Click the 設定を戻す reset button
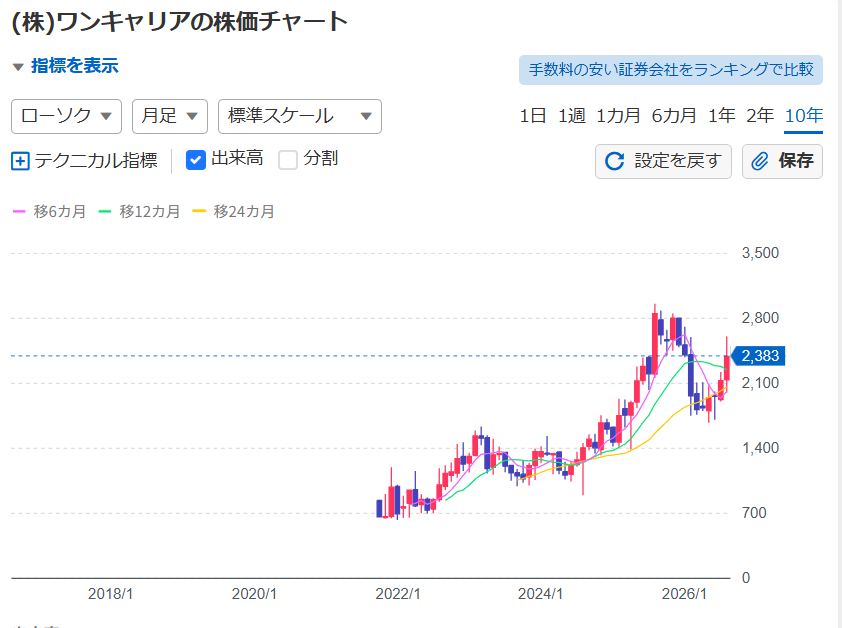This screenshot has width=842, height=628. point(663,161)
